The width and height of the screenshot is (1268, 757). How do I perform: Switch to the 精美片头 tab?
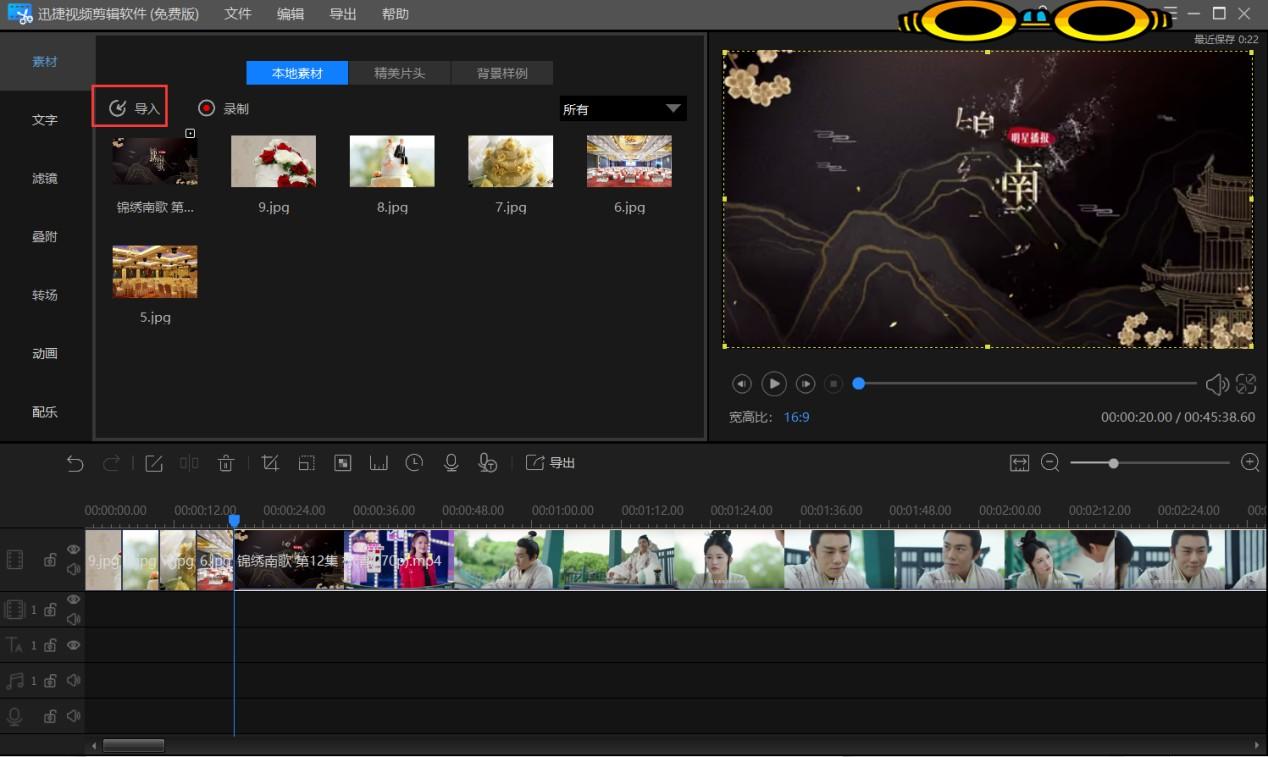pyautogui.click(x=399, y=73)
